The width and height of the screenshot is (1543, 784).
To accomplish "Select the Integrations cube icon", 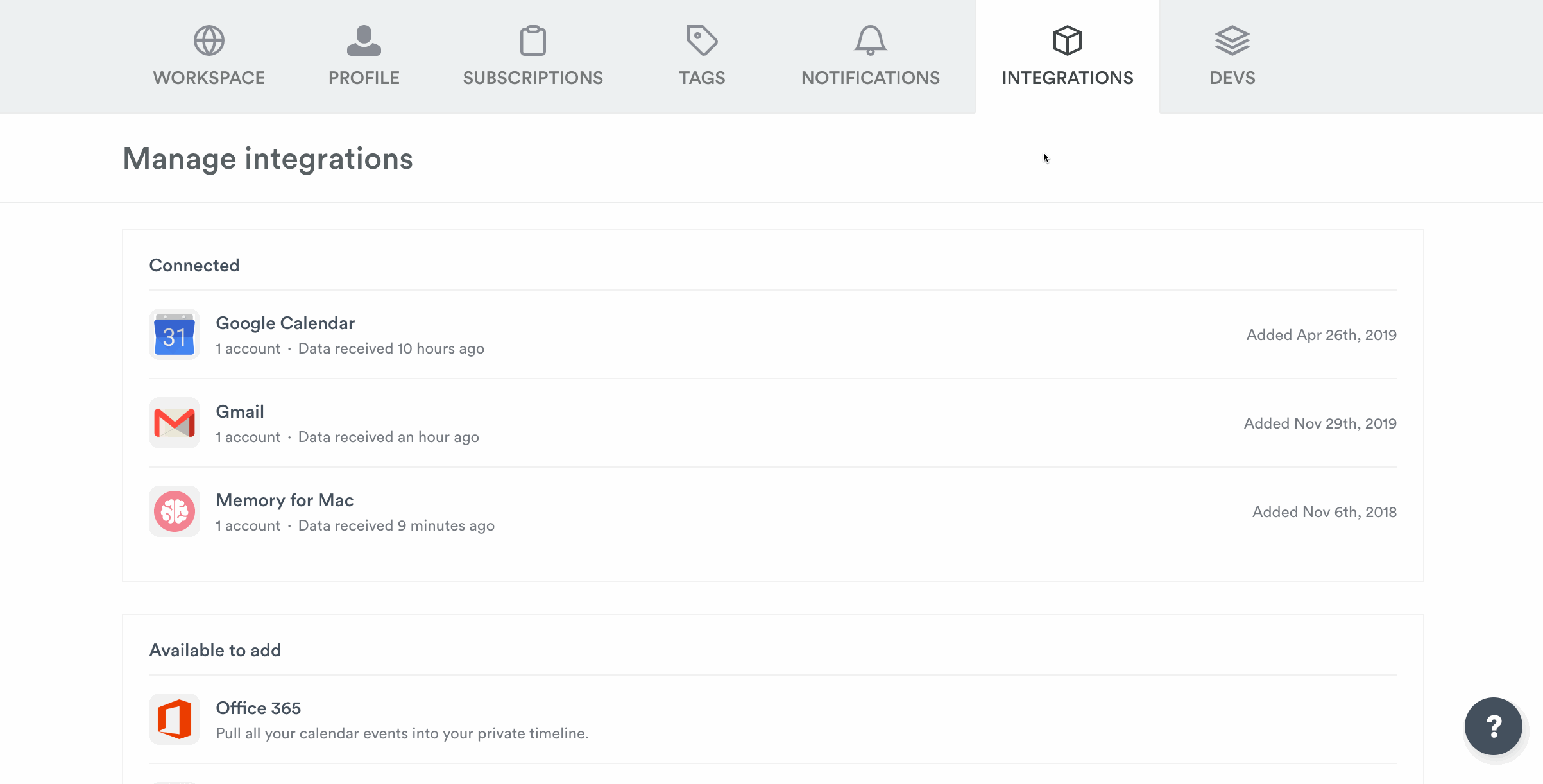I will click(1067, 40).
